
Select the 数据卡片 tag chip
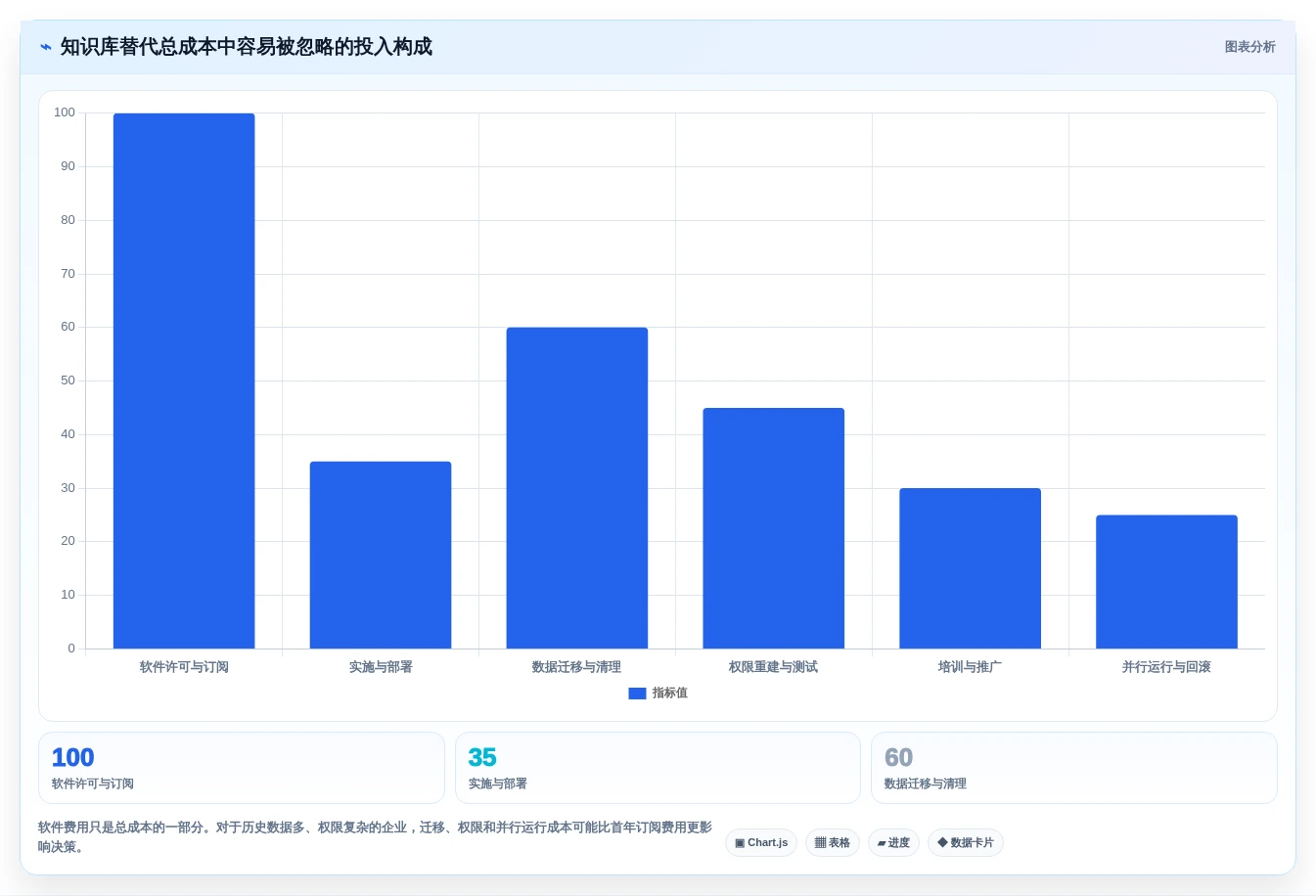tap(966, 842)
